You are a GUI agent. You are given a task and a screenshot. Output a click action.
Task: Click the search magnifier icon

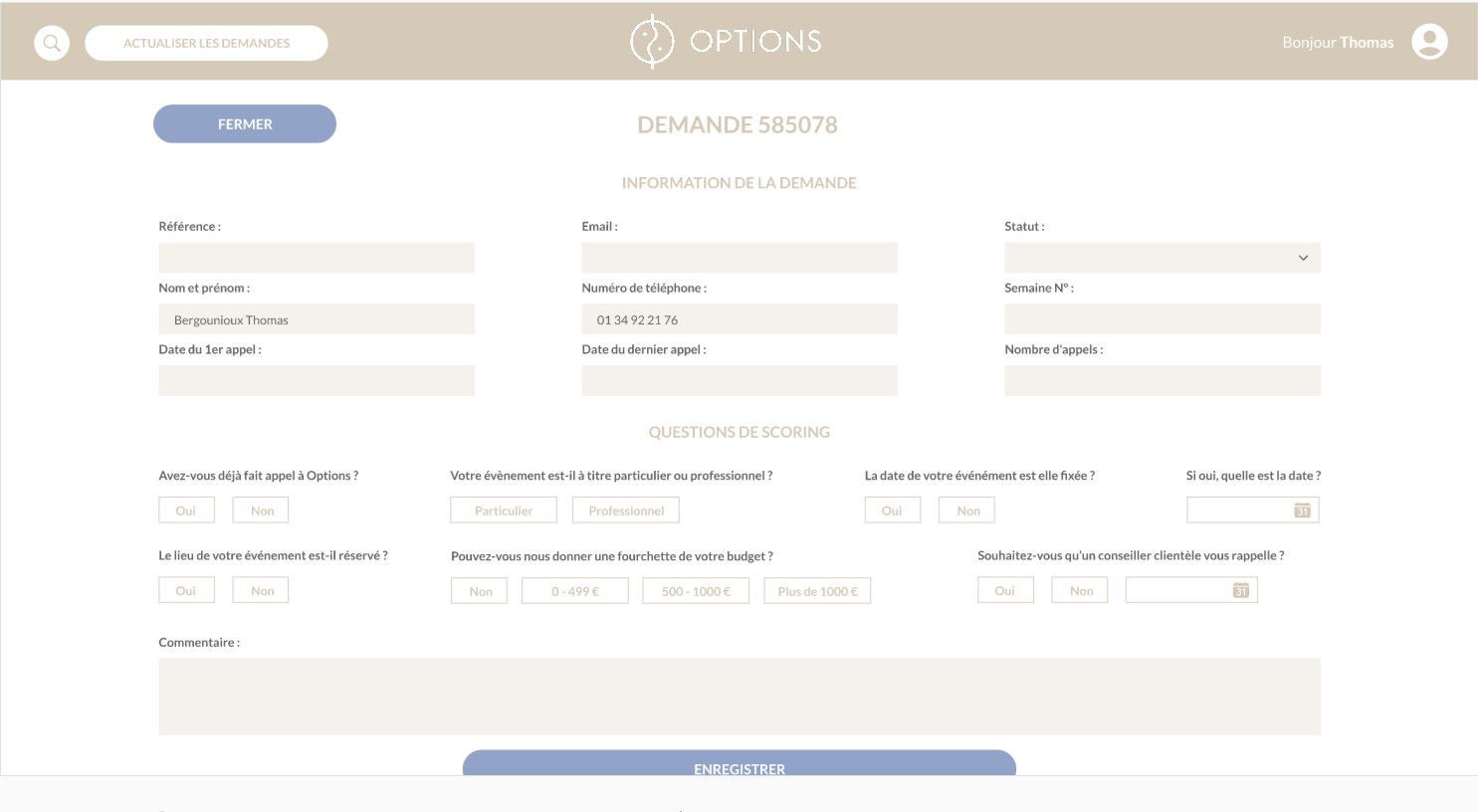(x=52, y=43)
